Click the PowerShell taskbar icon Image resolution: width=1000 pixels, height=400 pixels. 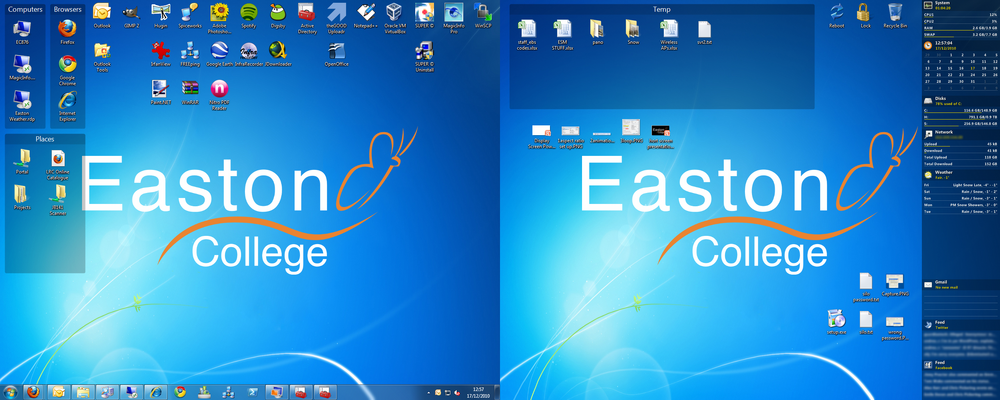tap(252, 392)
